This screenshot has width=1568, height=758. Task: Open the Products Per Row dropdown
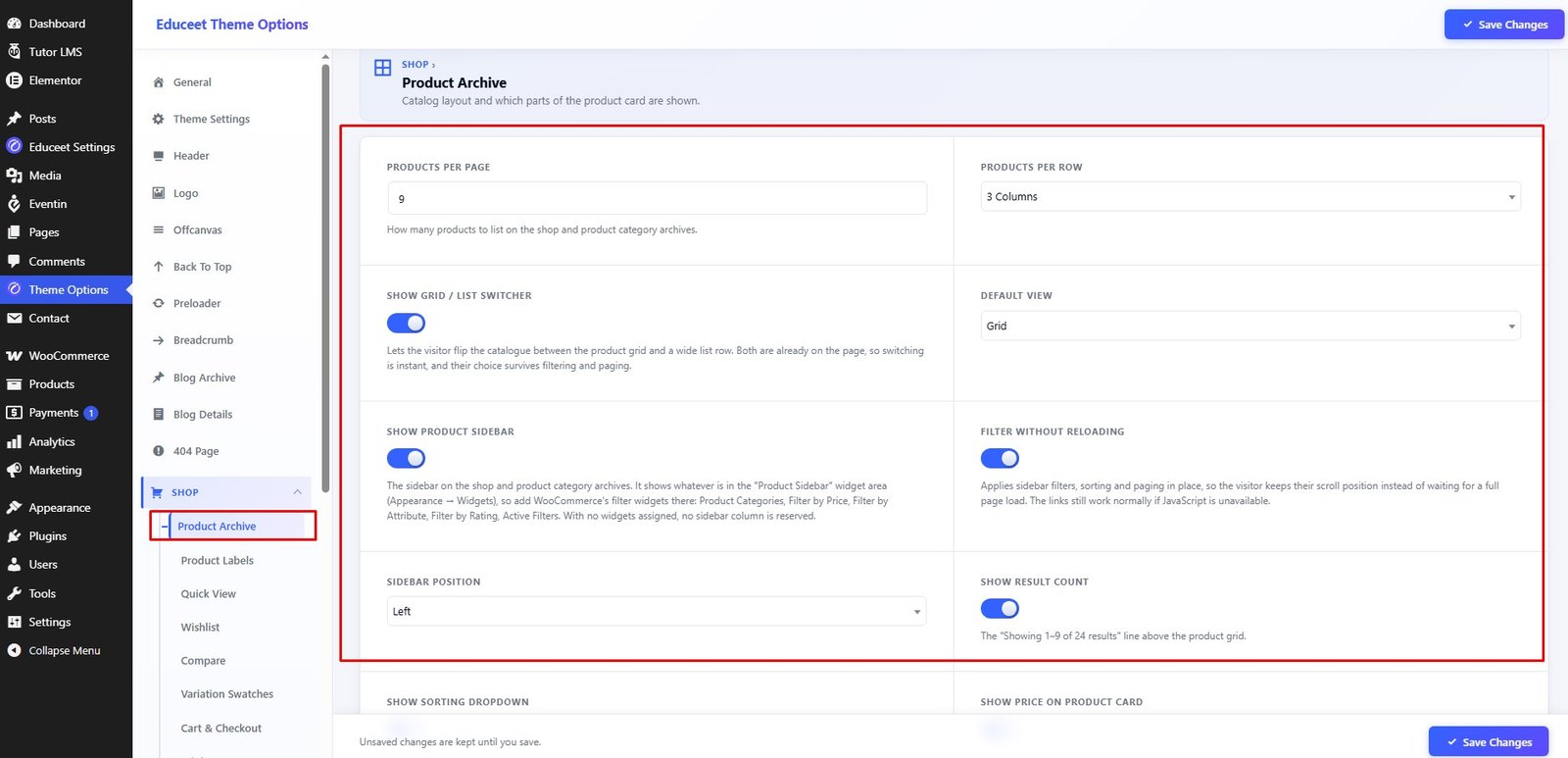pos(1250,197)
